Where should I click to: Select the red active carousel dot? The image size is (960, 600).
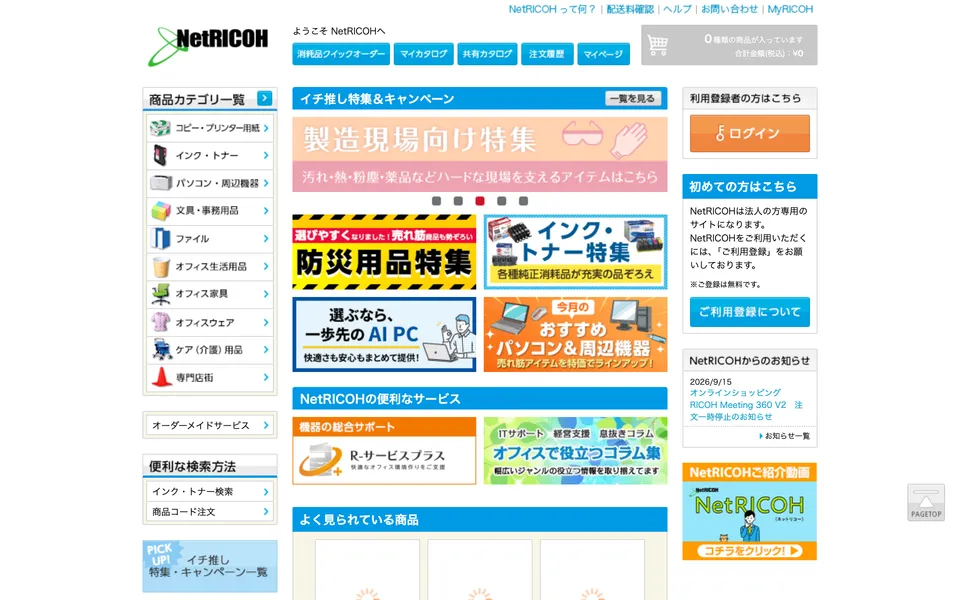480,201
